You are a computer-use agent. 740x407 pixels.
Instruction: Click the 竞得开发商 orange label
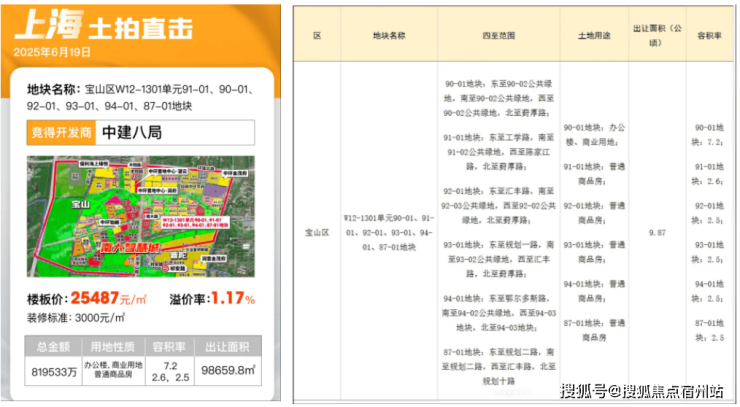click(x=63, y=133)
